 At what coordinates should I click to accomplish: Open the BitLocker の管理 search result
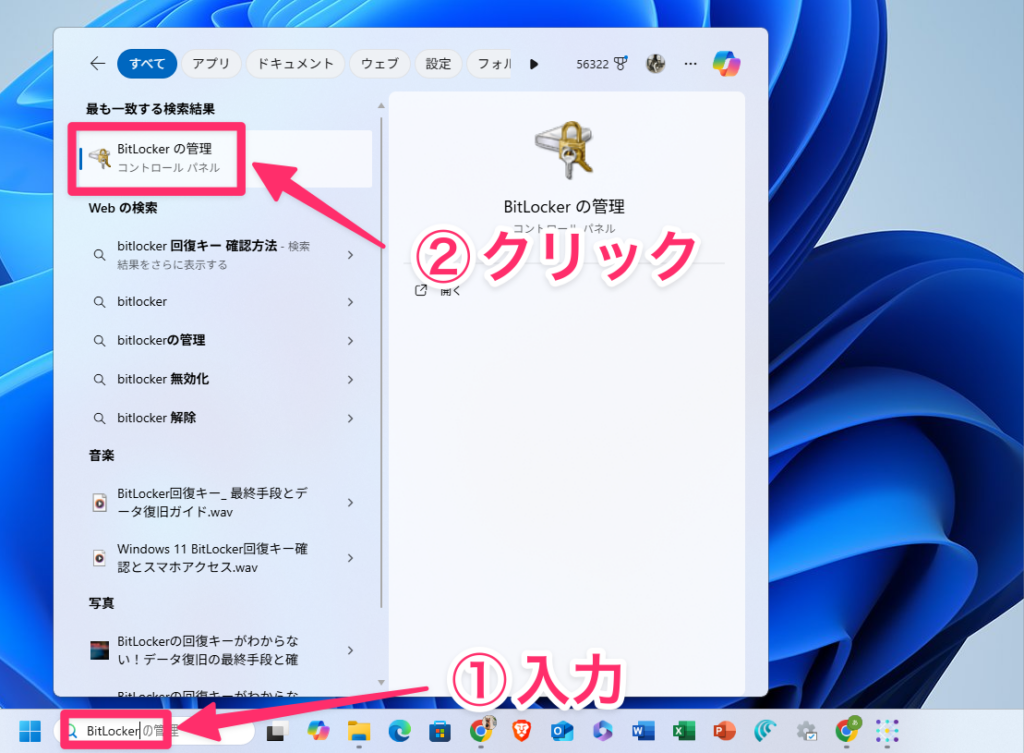pyautogui.click(x=164, y=158)
